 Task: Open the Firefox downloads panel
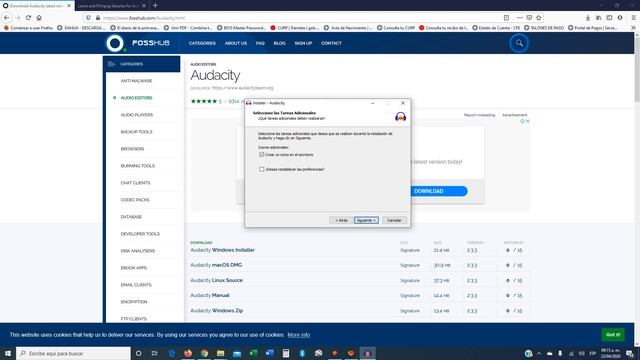[588, 18]
